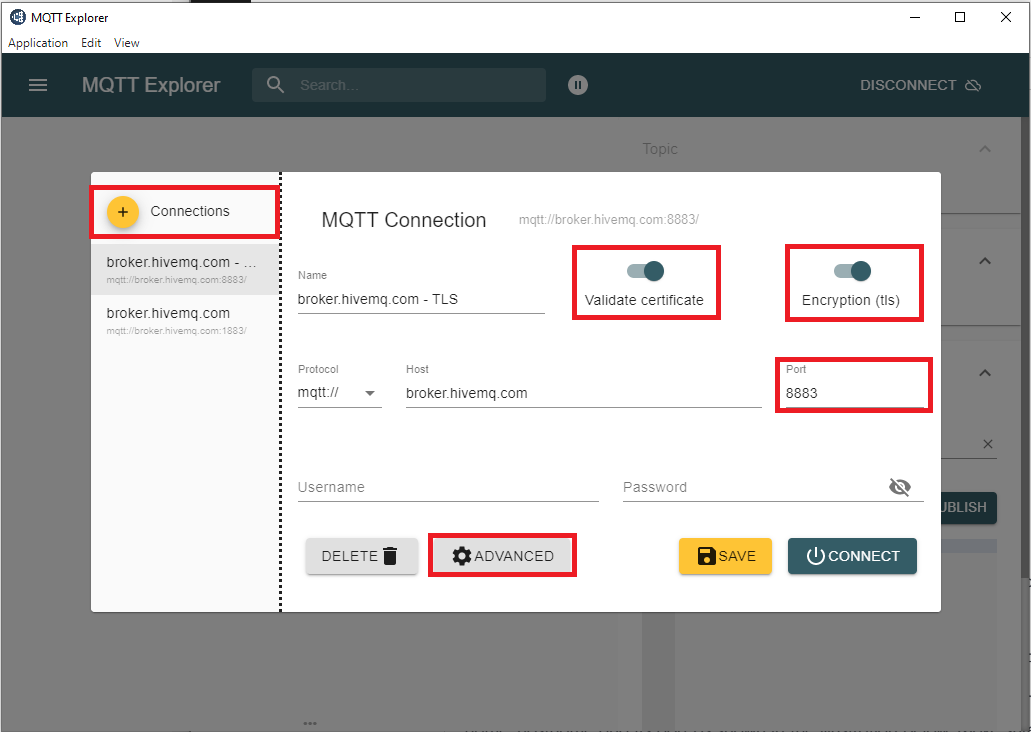Image resolution: width=1031 pixels, height=732 pixels.
Task: Open the Advanced settings
Action: point(502,556)
